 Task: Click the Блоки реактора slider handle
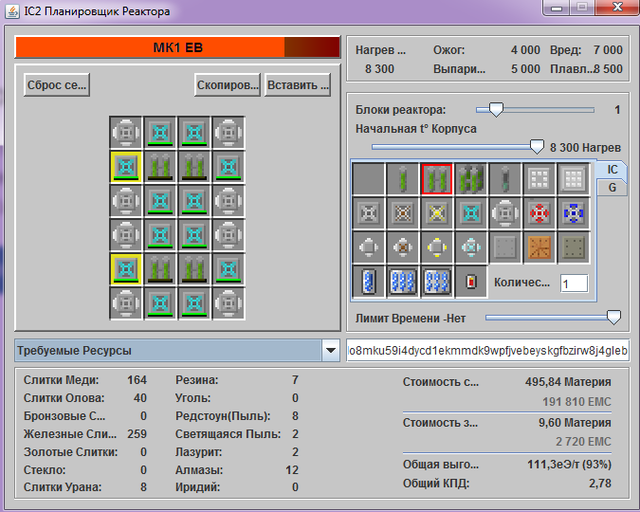point(496,109)
